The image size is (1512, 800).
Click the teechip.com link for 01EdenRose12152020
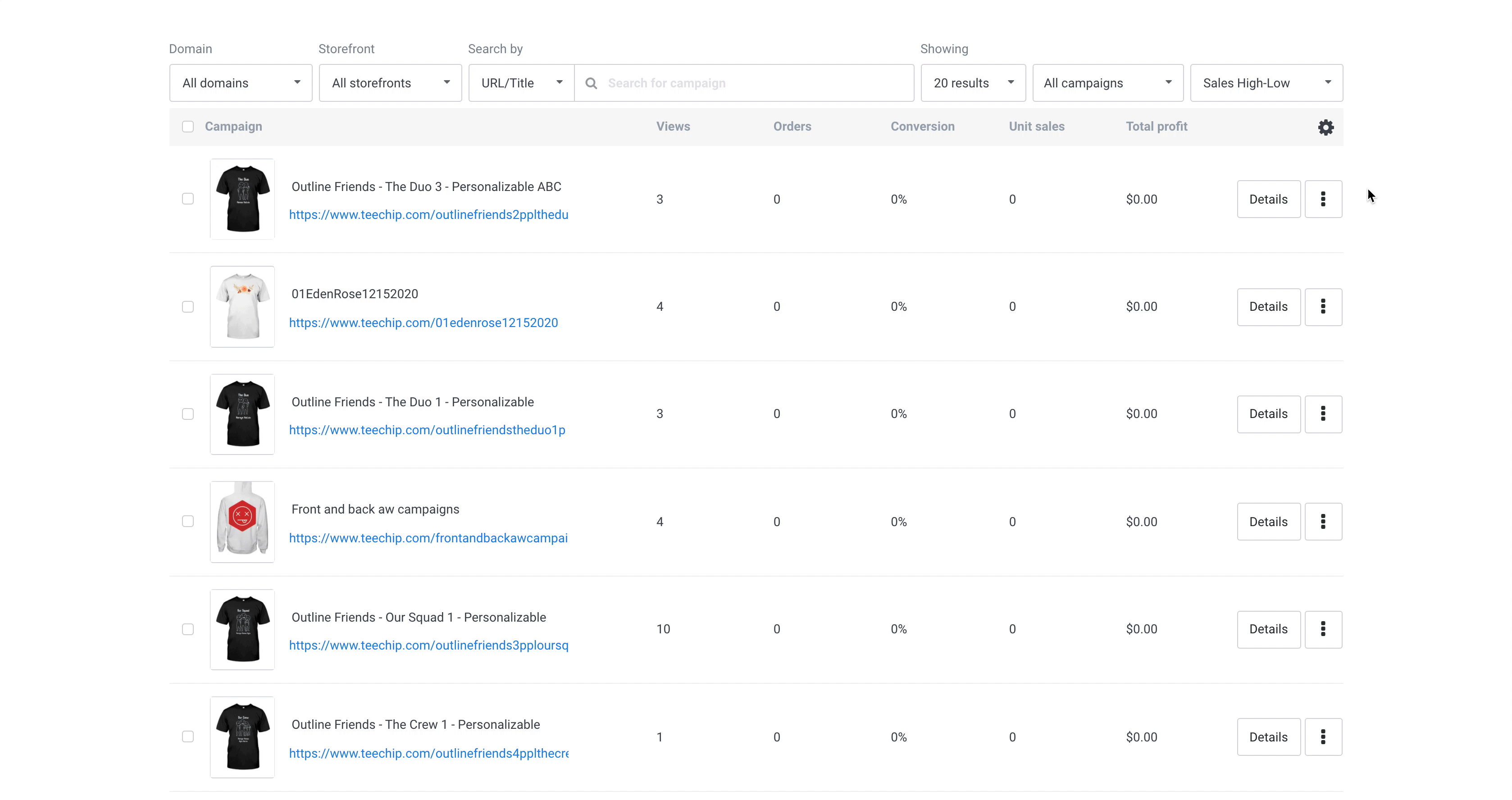tap(423, 322)
